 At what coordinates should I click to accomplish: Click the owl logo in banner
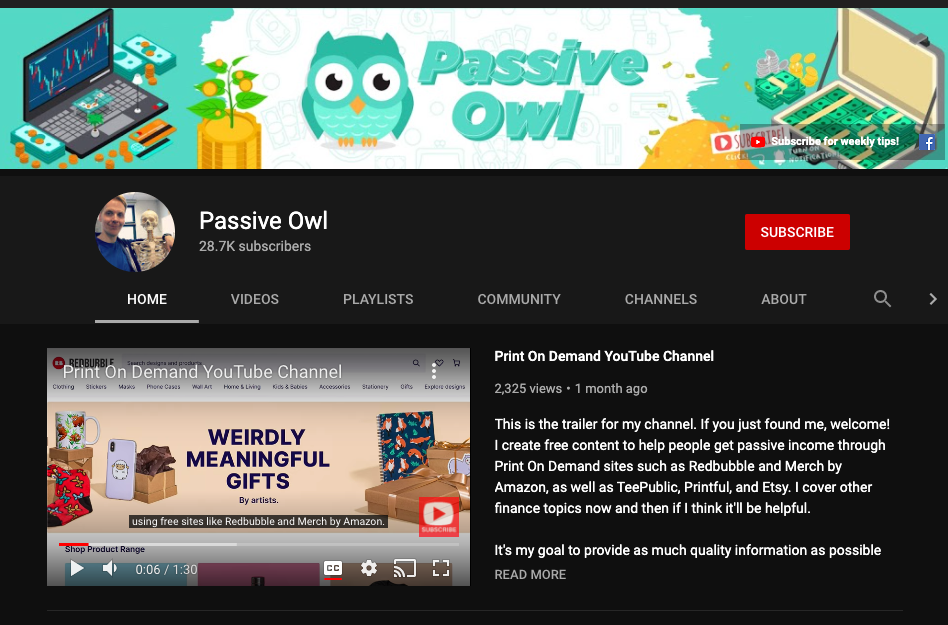[357, 91]
